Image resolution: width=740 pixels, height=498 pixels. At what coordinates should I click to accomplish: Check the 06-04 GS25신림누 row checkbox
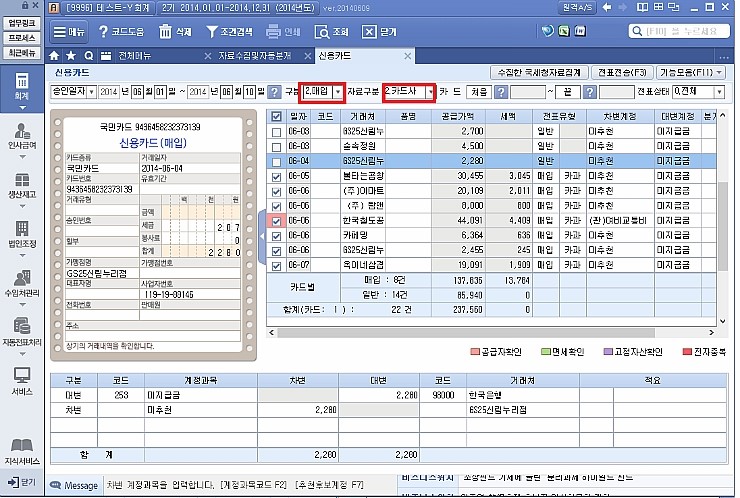point(277,162)
